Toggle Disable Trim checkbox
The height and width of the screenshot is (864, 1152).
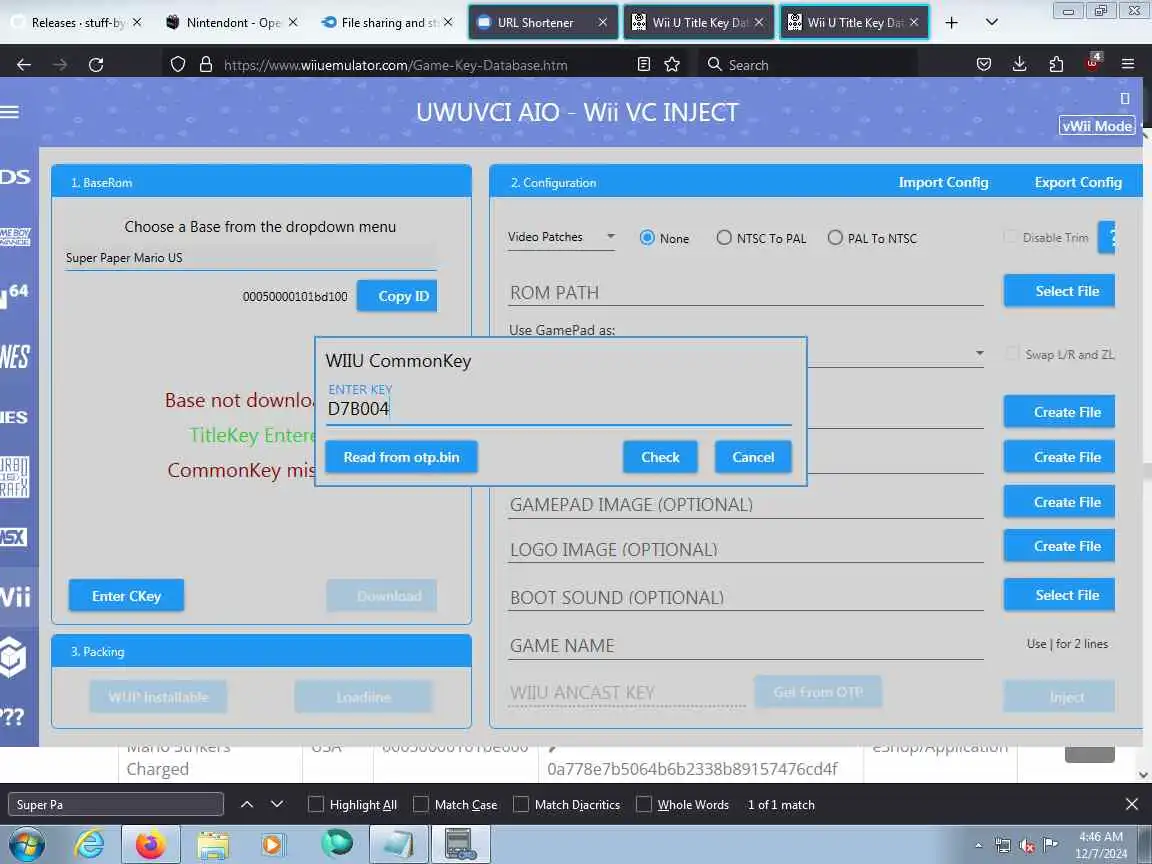[1011, 237]
